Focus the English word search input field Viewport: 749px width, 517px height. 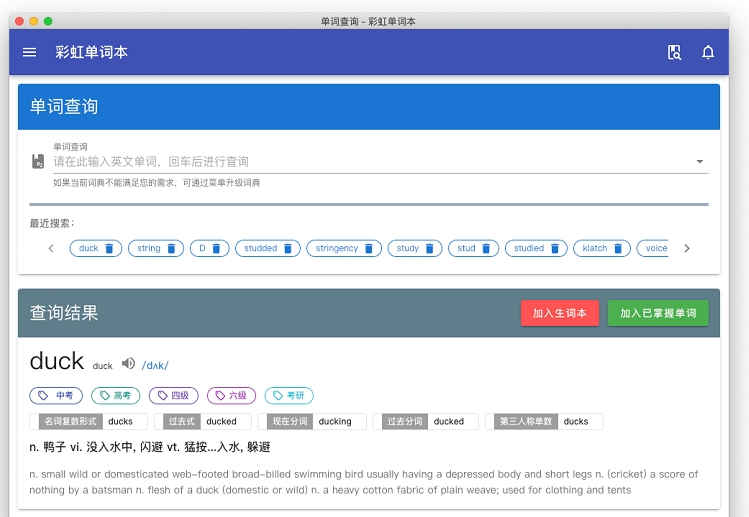[370, 162]
